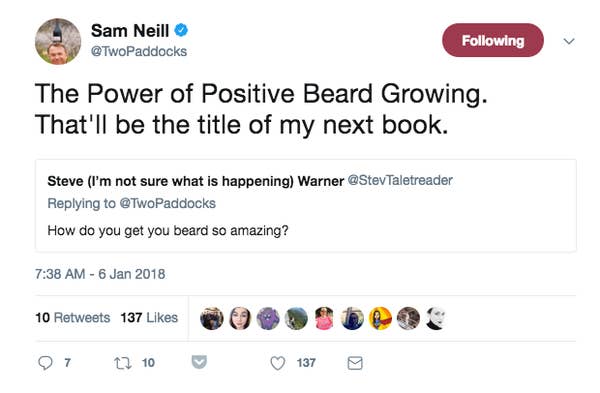Click the first liker avatar in the row
The height and width of the screenshot is (393, 600).
click(212, 318)
